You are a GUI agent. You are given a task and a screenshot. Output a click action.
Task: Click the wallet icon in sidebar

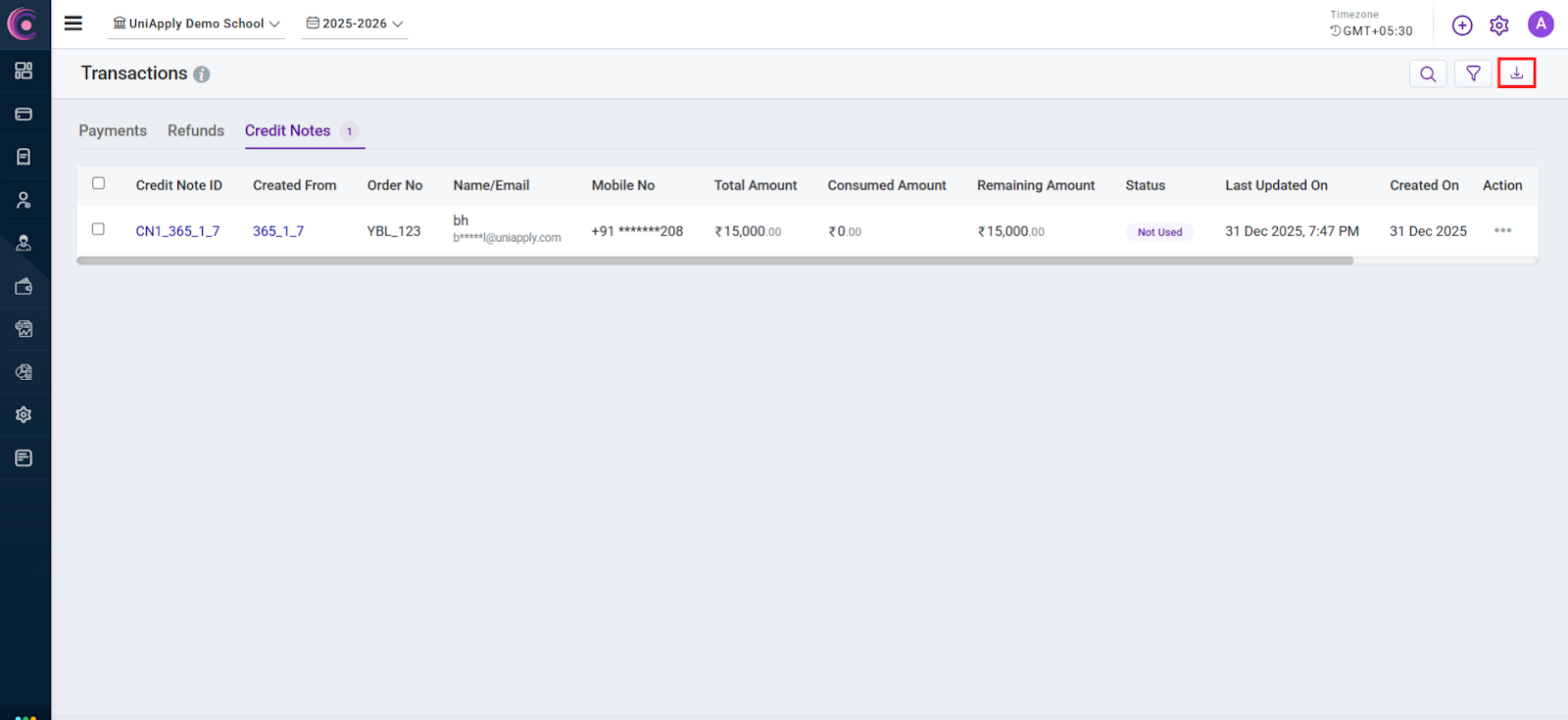click(24, 286)
